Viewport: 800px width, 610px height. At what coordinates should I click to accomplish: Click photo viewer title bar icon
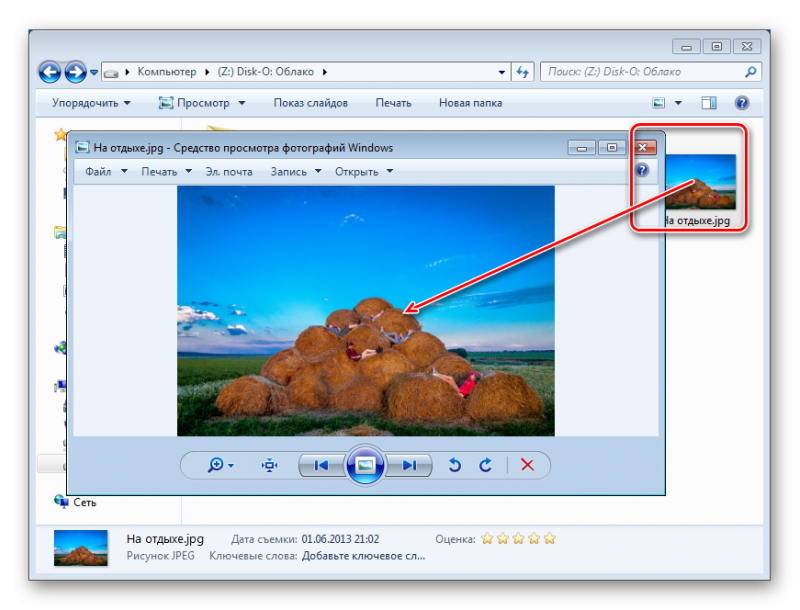pos(82,148)
